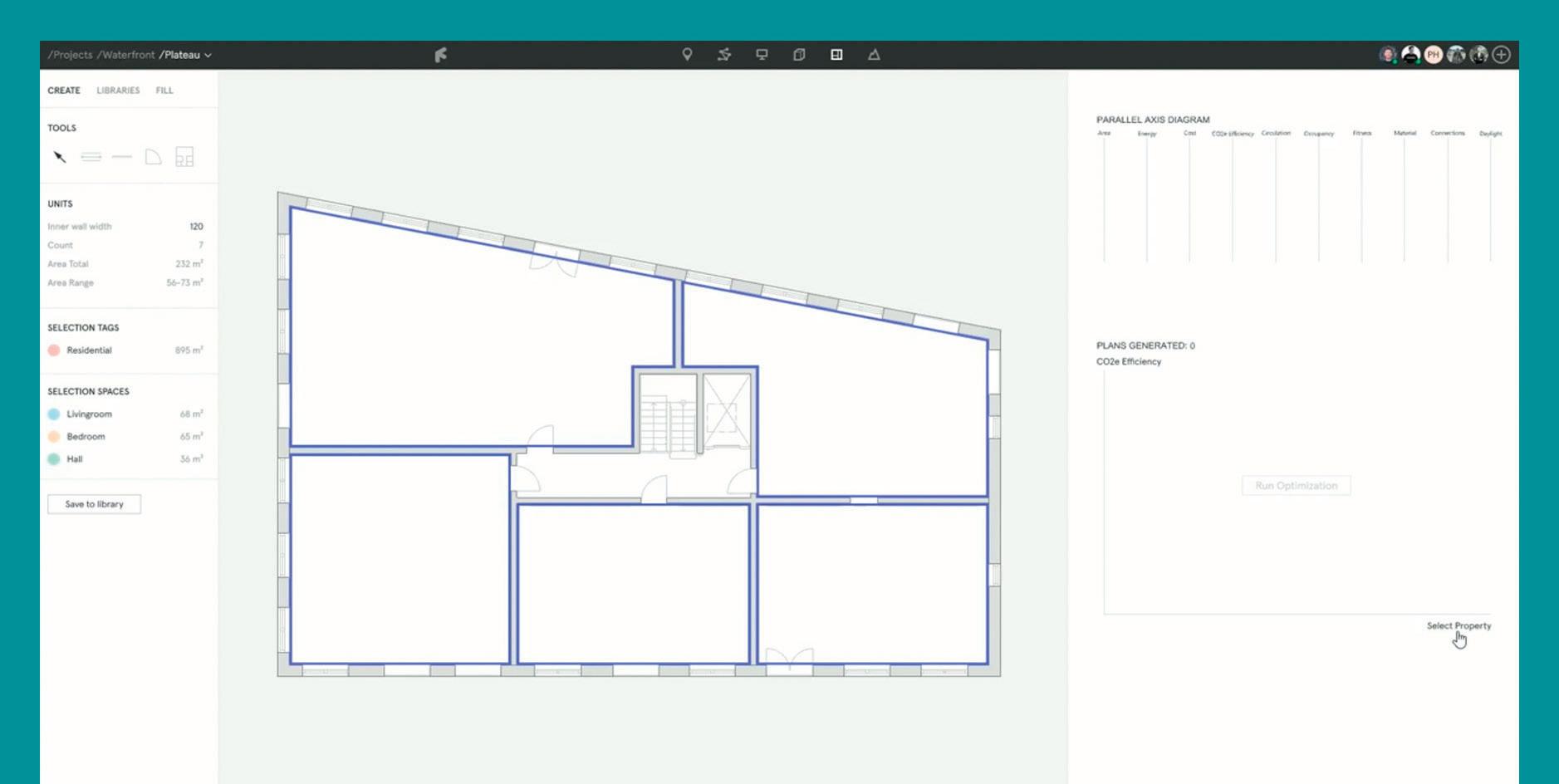The height and width of the screenshot is (784, 1559).
Task: Click the app logo in top bar
Action: 441,55
